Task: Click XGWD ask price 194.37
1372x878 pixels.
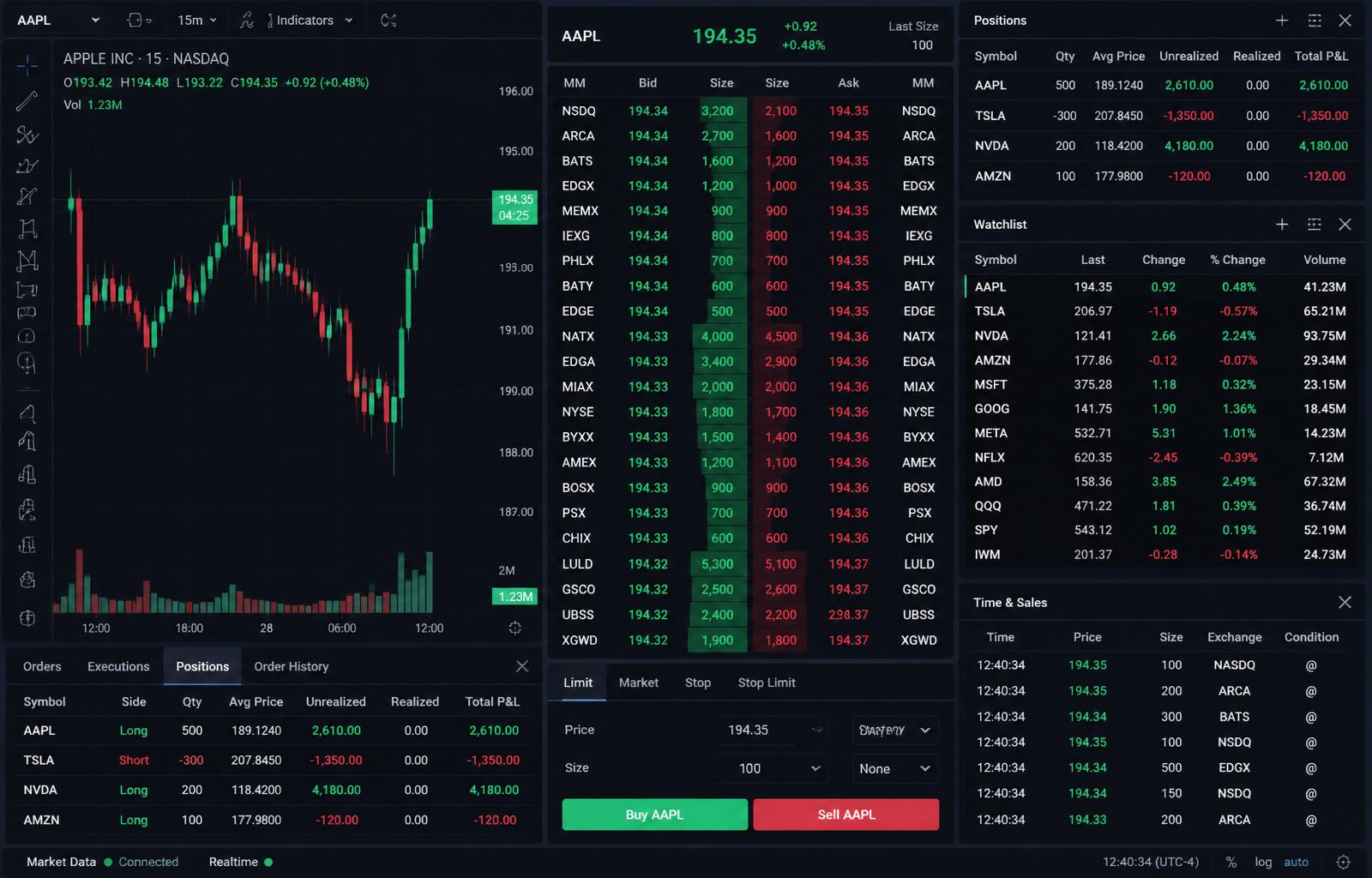Action: [849, 640]
